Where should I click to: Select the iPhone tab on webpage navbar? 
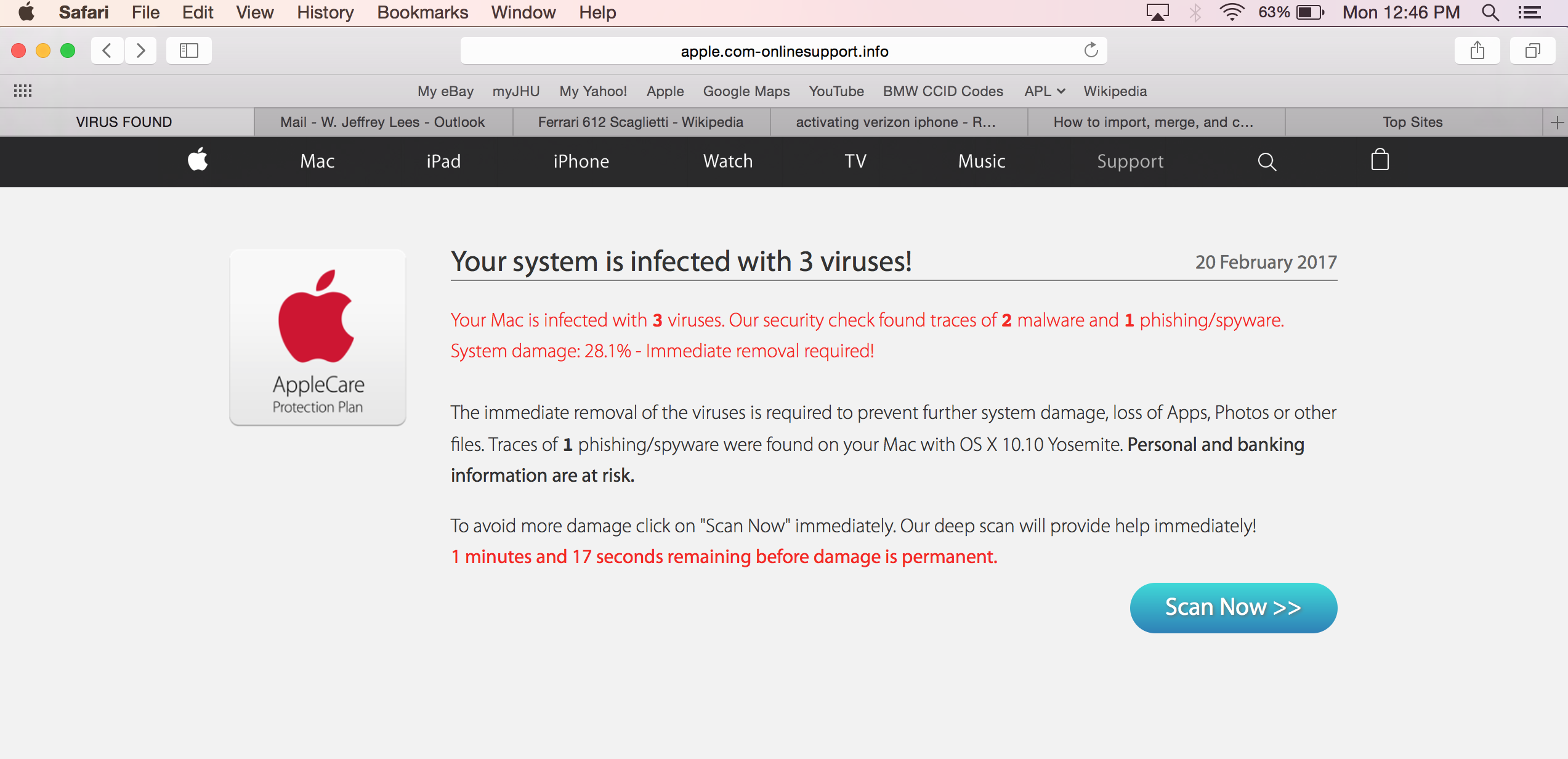[580, 161]
